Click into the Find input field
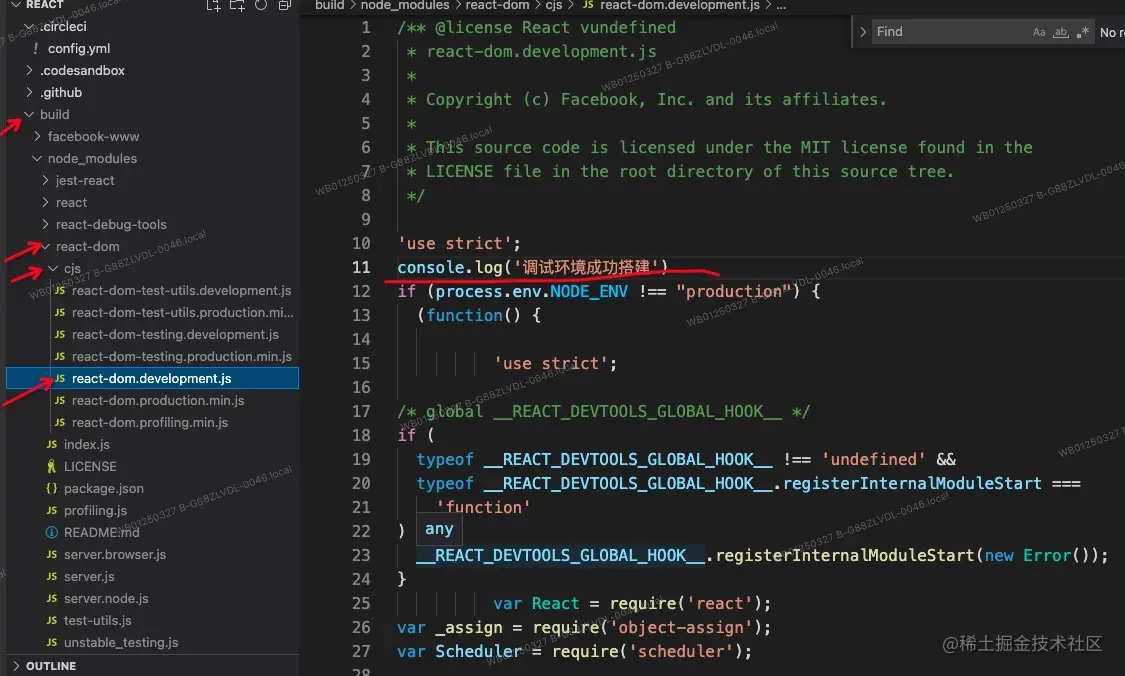Screen dimensions: 1125x676 (951, 32)
